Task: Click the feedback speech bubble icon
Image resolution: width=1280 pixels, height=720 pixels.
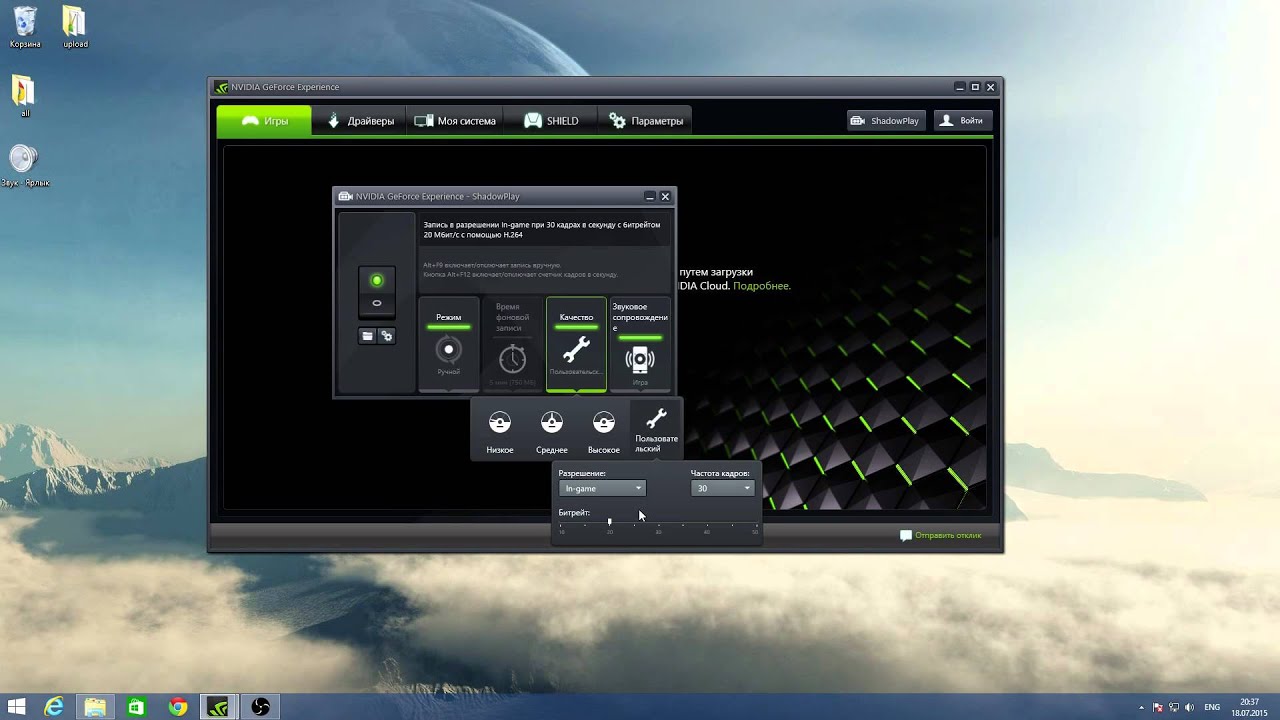Action: [906, 535]
